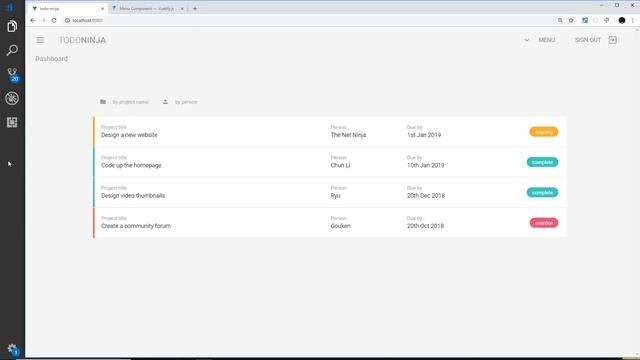Click the due date 1st Jan 2019

(x=424, y=135)
